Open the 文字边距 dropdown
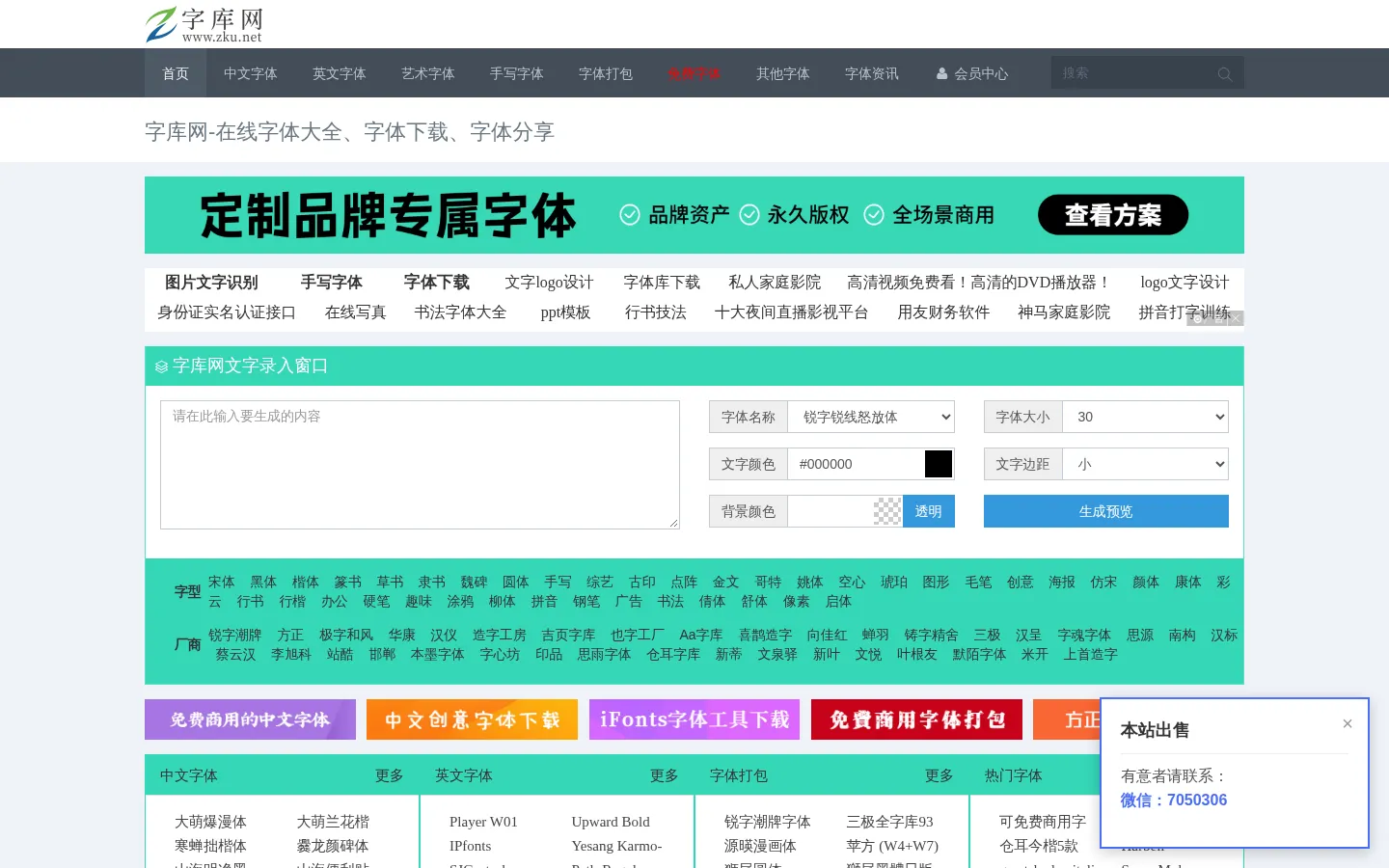Image resolution: width=1389 pixels, height=868 pixels. [x=1145, y=464]
